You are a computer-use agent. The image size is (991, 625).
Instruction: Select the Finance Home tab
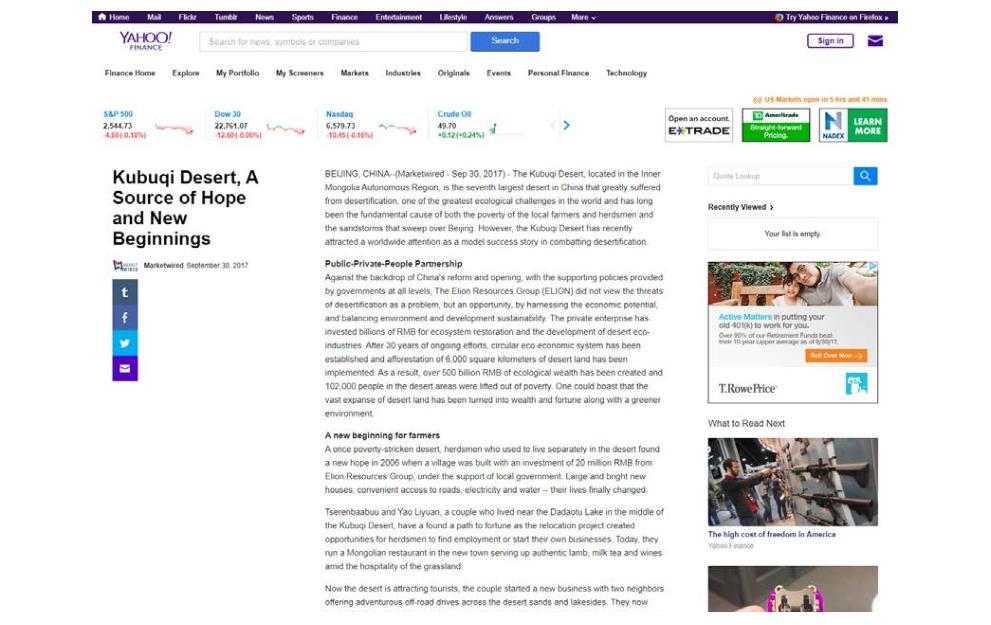pyautogui.click(x=130, y=73)
